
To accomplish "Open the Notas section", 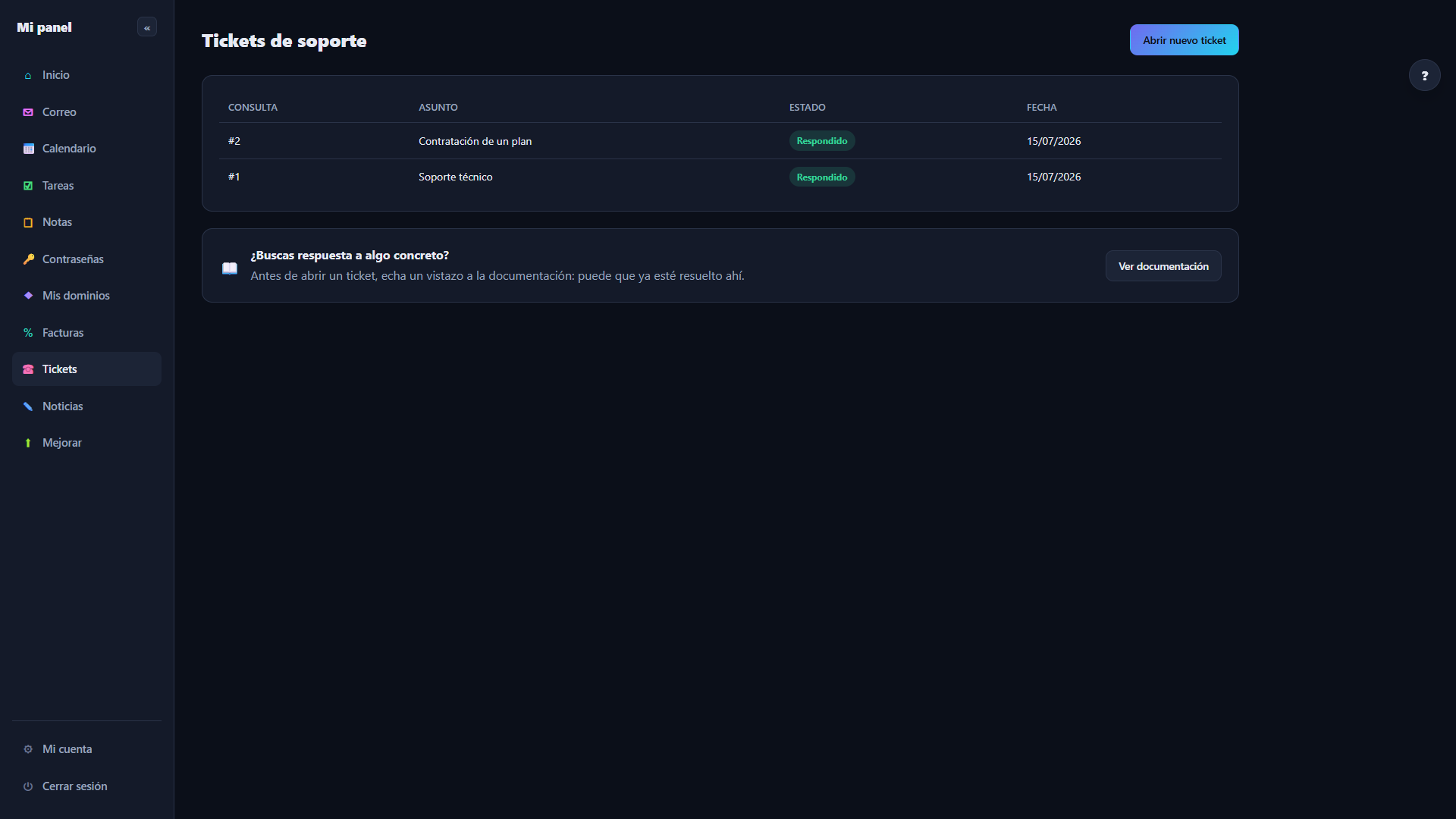I will pyautogui.click(x=86, y=222).
